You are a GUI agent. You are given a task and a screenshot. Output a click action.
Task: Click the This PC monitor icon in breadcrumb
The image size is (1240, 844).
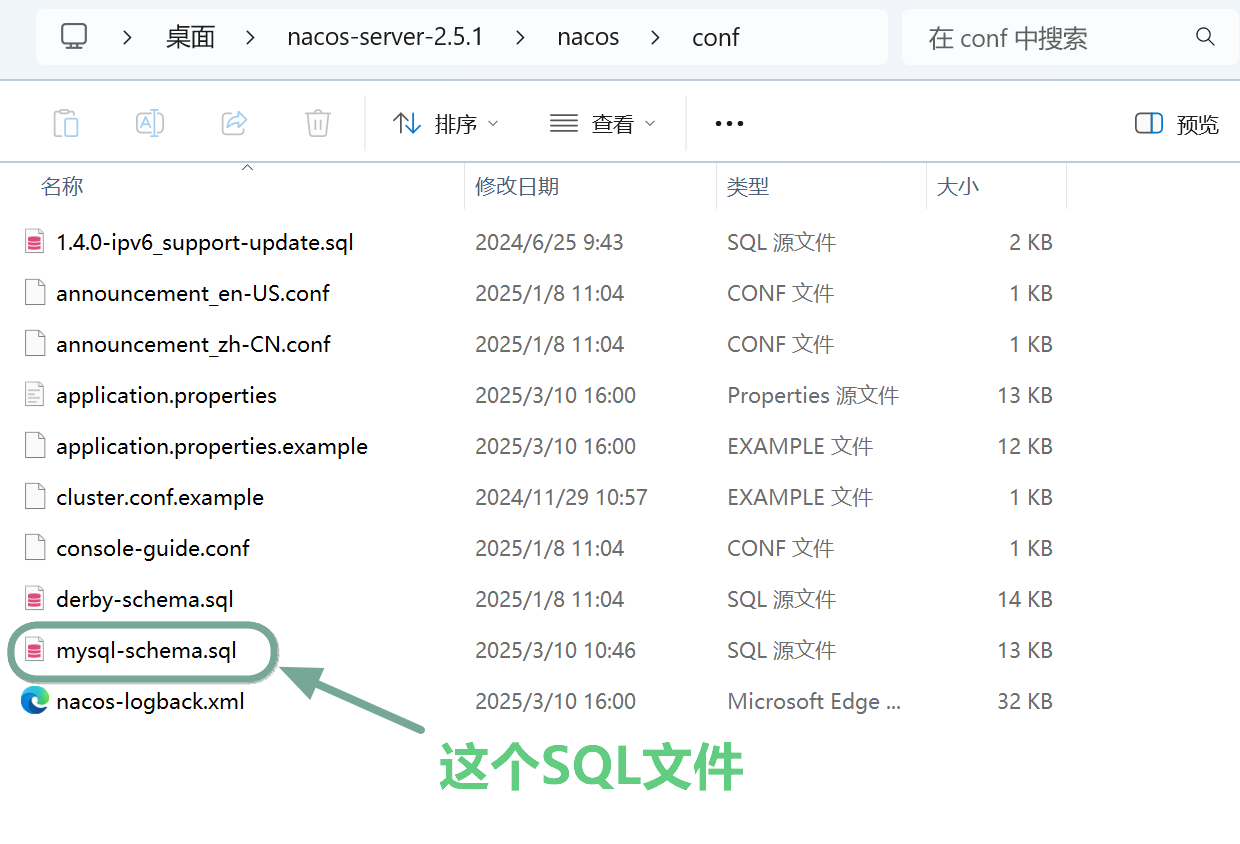click(x=74, y=37)
